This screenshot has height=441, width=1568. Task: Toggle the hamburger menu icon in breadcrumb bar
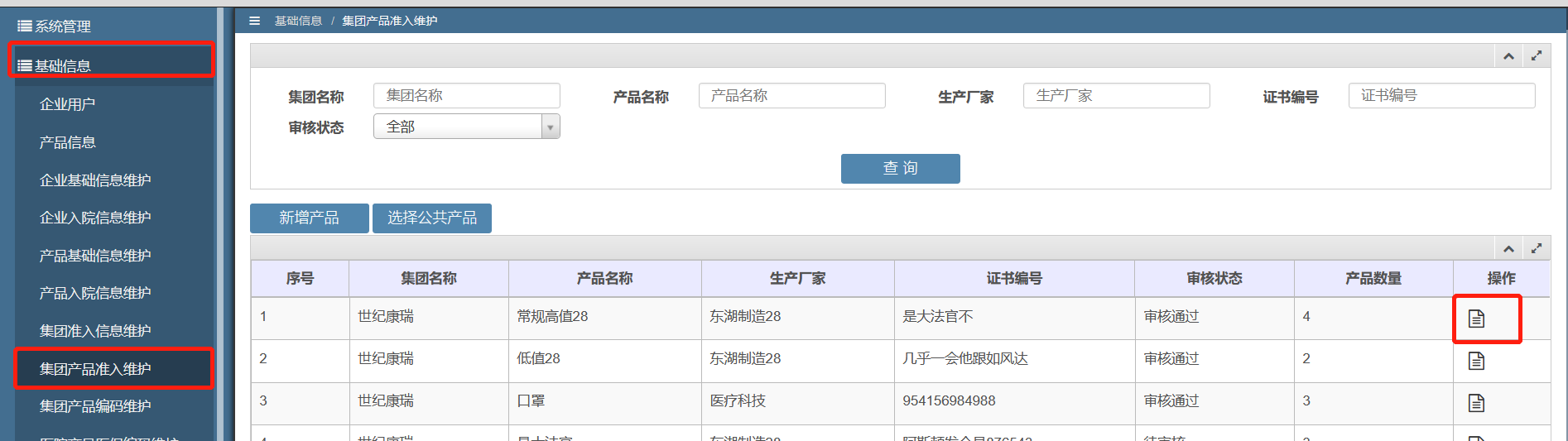255,21
